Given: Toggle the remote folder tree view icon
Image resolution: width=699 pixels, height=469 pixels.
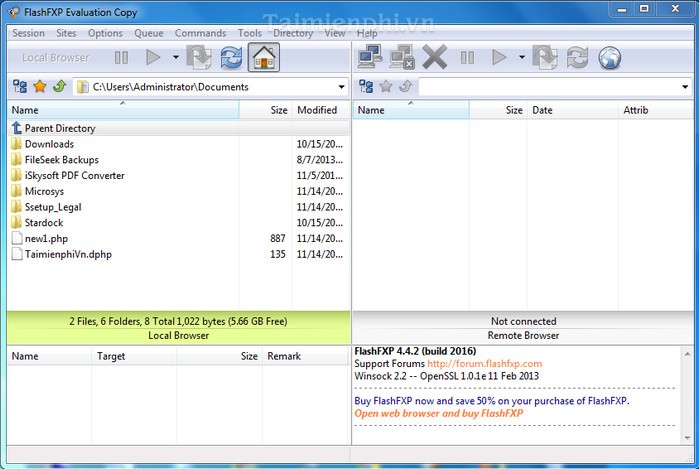Looking at the screenshot, I should 366,87.
